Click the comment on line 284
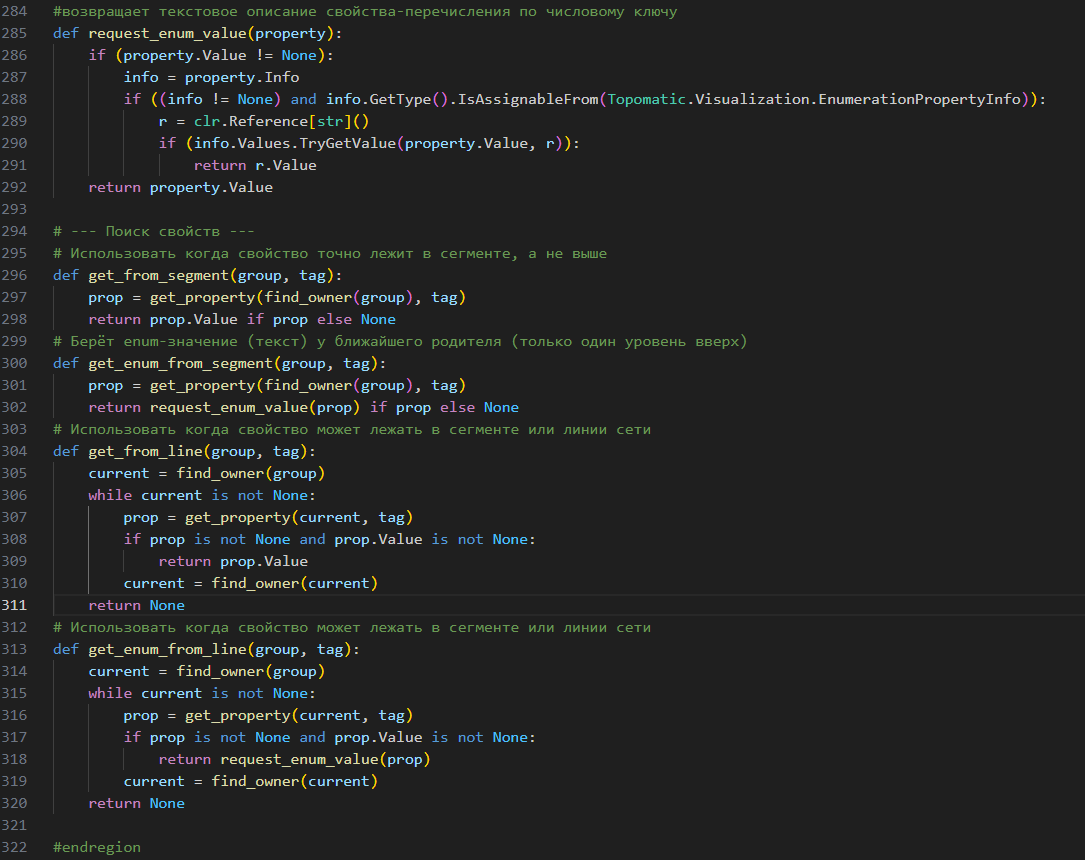Viewport: 1085px width, 860px height. coord(365,11)
